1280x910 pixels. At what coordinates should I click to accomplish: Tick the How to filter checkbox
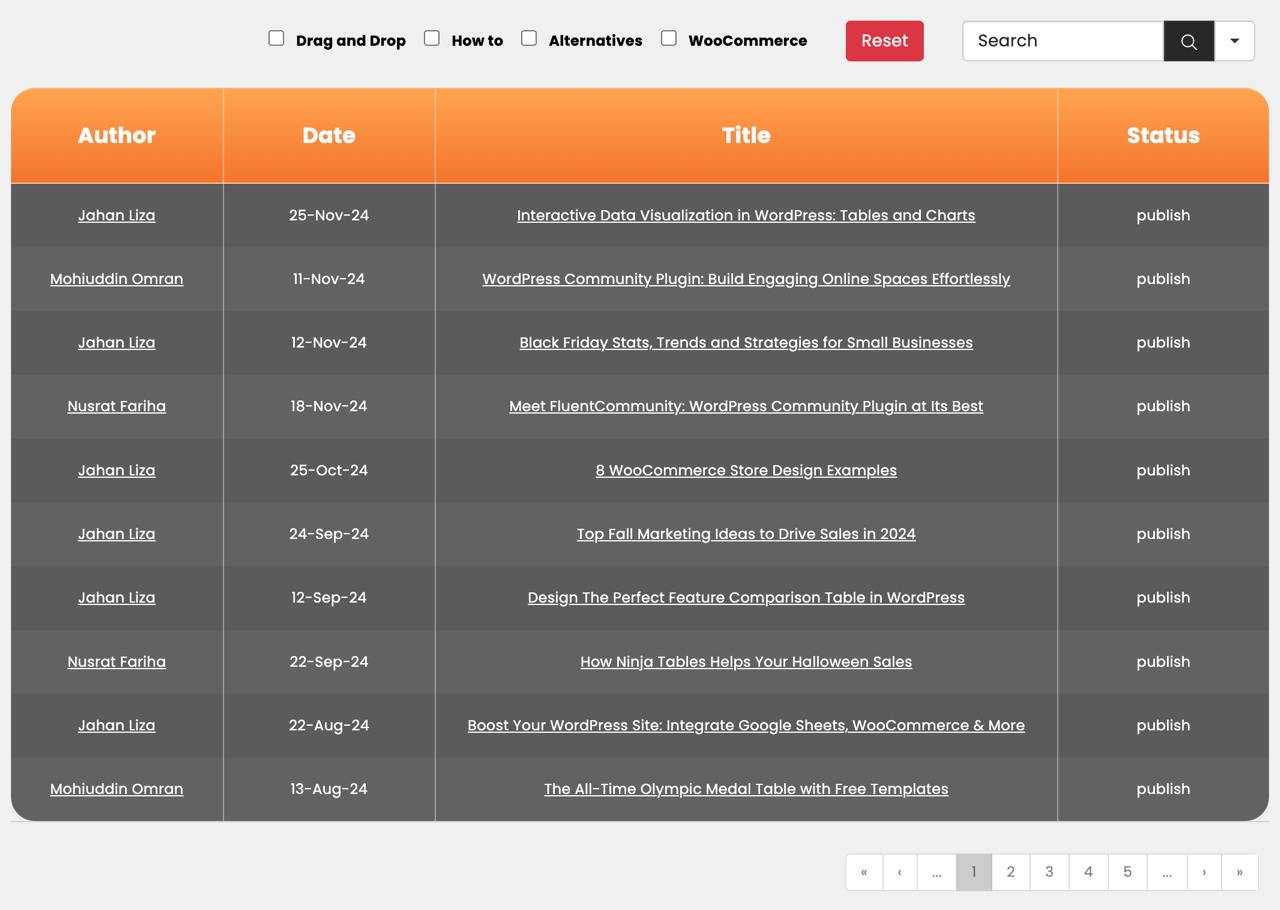coord(432,38)
